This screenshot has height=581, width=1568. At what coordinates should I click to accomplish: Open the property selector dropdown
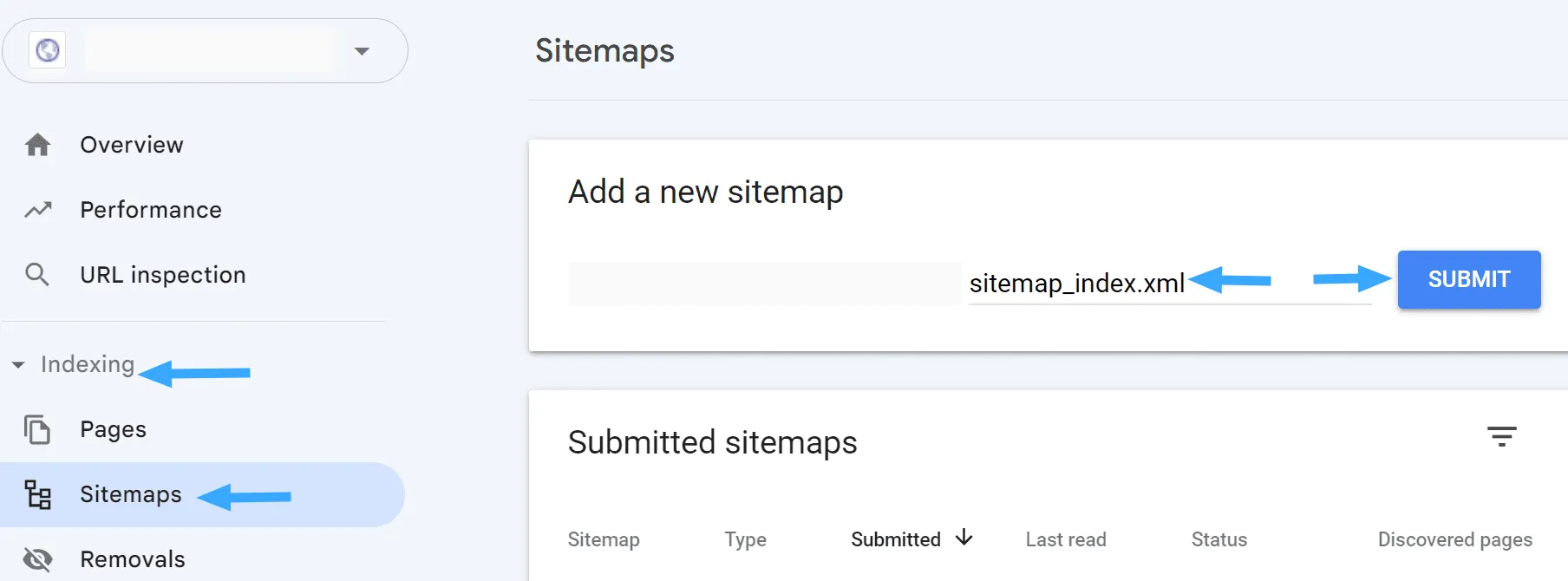tap(362, 49)
